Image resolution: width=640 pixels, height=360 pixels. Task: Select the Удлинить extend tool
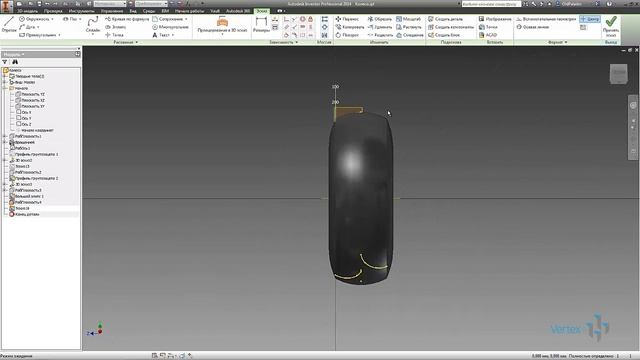coord(380,27)
